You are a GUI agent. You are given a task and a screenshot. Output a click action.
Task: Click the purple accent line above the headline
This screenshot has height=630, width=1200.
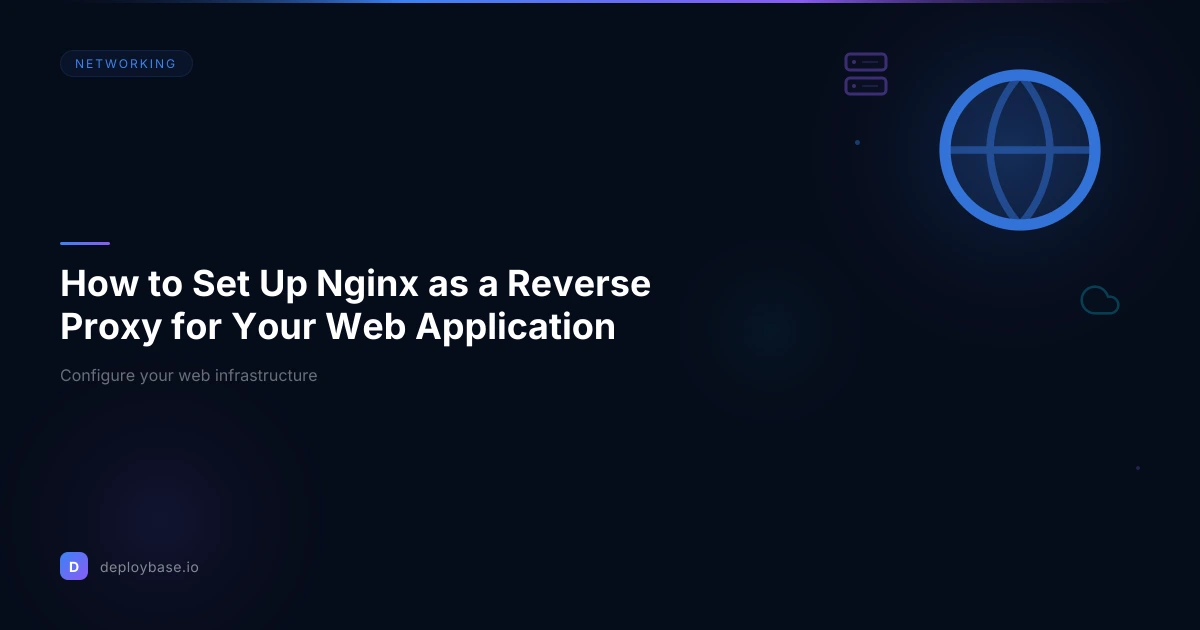tap(85, 243)
